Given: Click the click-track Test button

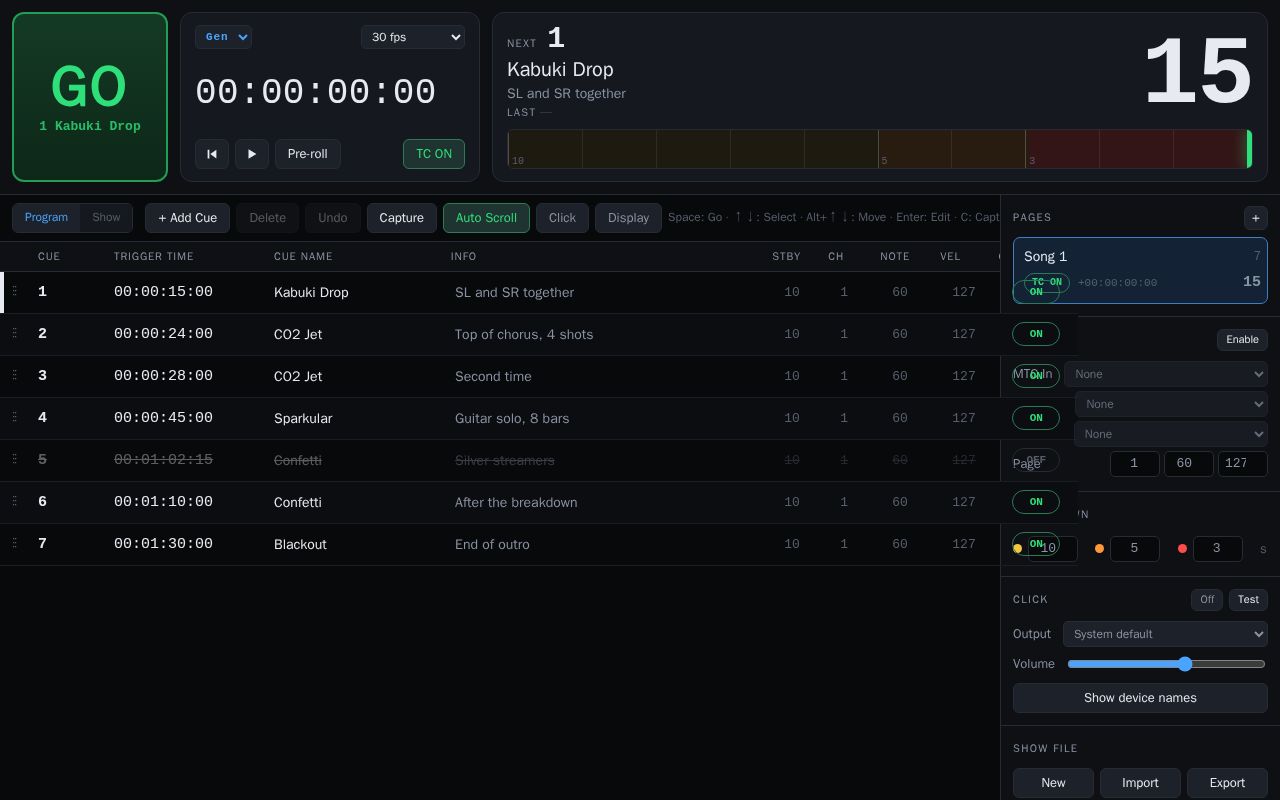Looking at the screenshot, I should [x=1248, y=600].
